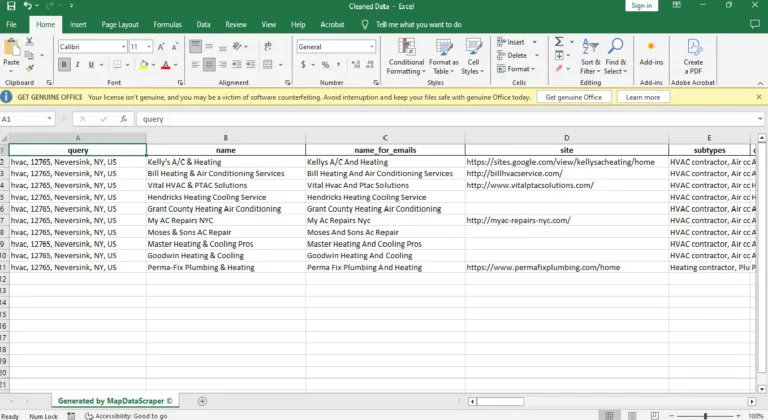Viewport: 768px width, 420px height.
Task: Open Find & Select magnifier
Action: tap(616, 57)
